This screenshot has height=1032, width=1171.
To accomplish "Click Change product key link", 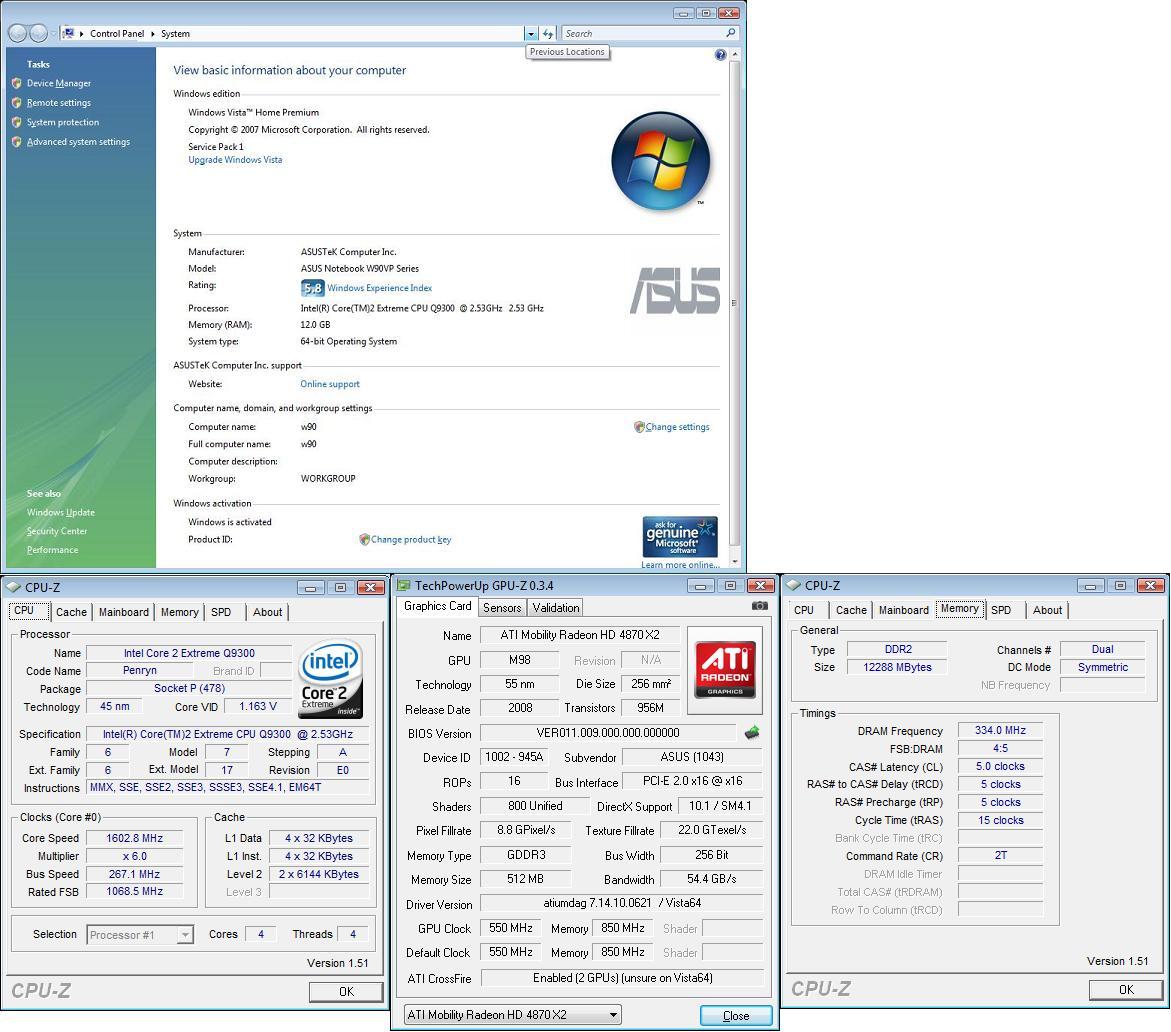I will [411, 539].
